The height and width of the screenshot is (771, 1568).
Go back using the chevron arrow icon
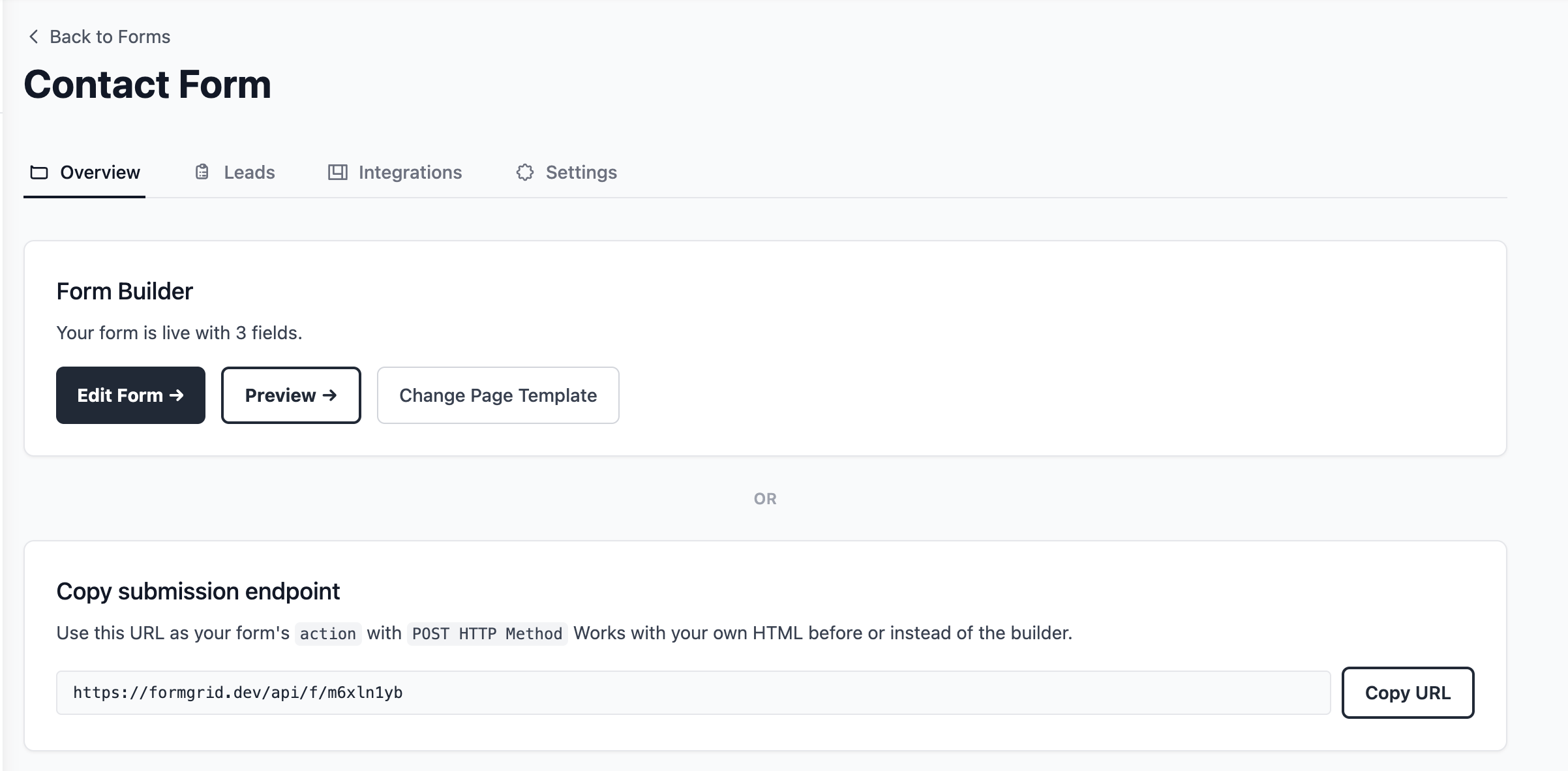click(34, 37)
